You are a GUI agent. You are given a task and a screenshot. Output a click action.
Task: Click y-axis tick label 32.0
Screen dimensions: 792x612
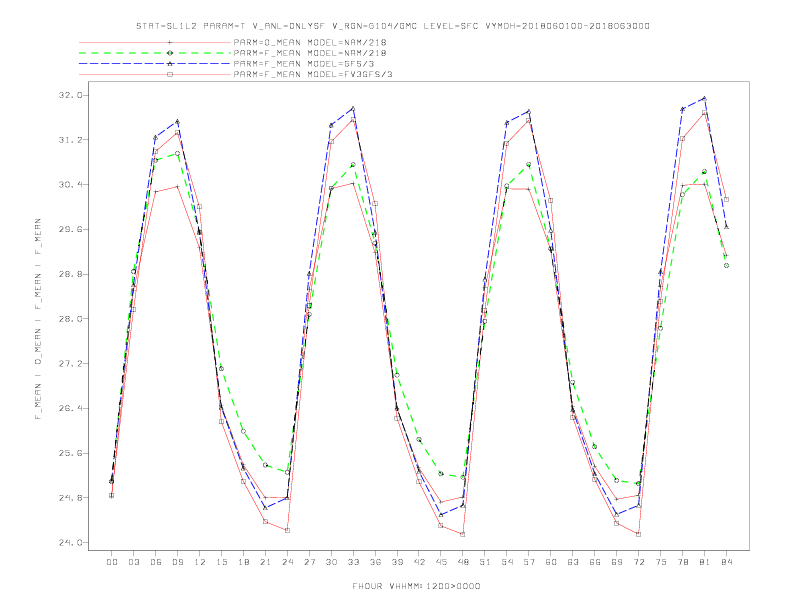(70, 95)
